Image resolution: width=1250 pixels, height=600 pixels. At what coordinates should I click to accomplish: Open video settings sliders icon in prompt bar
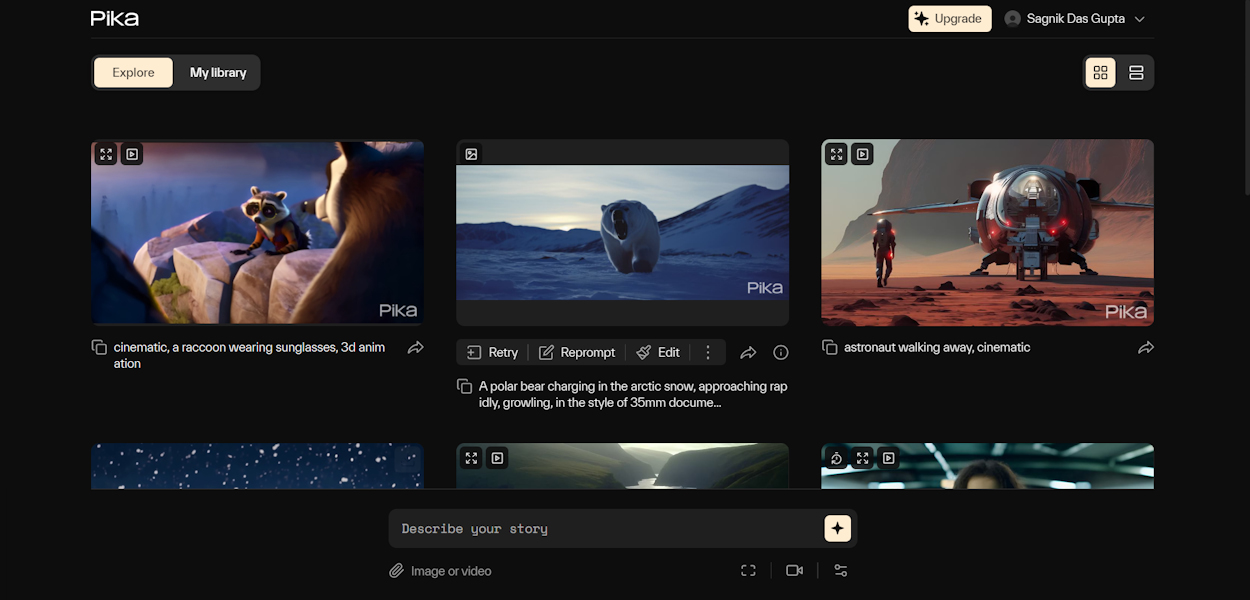click(x=840, y=570)
